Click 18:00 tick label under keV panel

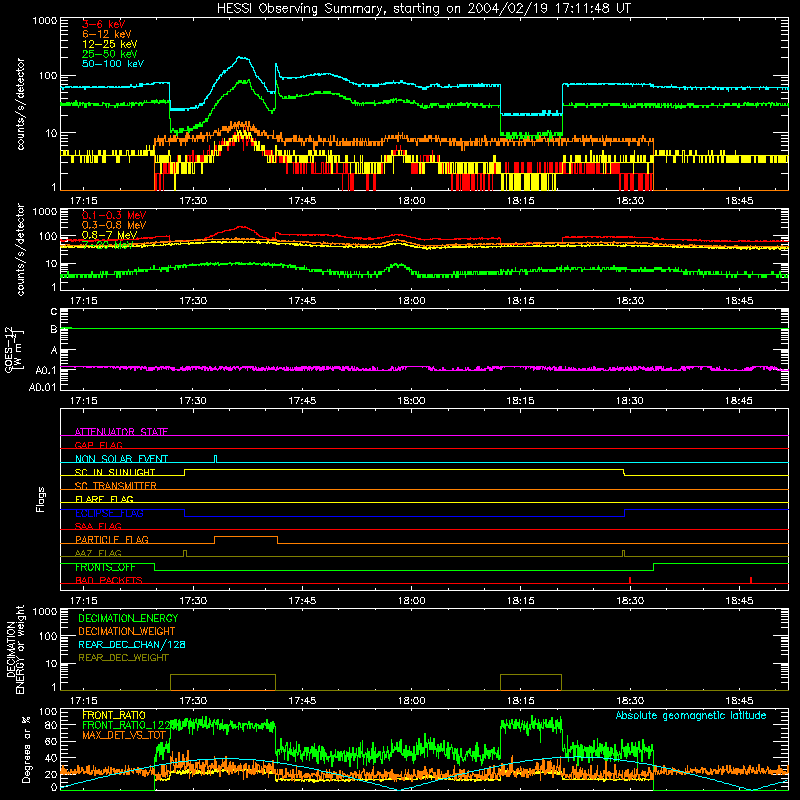tap(412, 201)
